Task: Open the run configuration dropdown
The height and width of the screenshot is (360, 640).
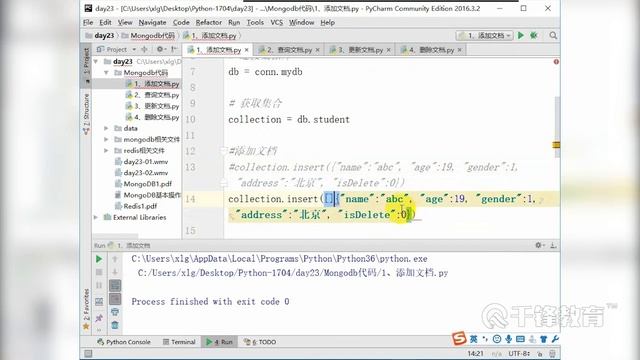Action: 484,36
